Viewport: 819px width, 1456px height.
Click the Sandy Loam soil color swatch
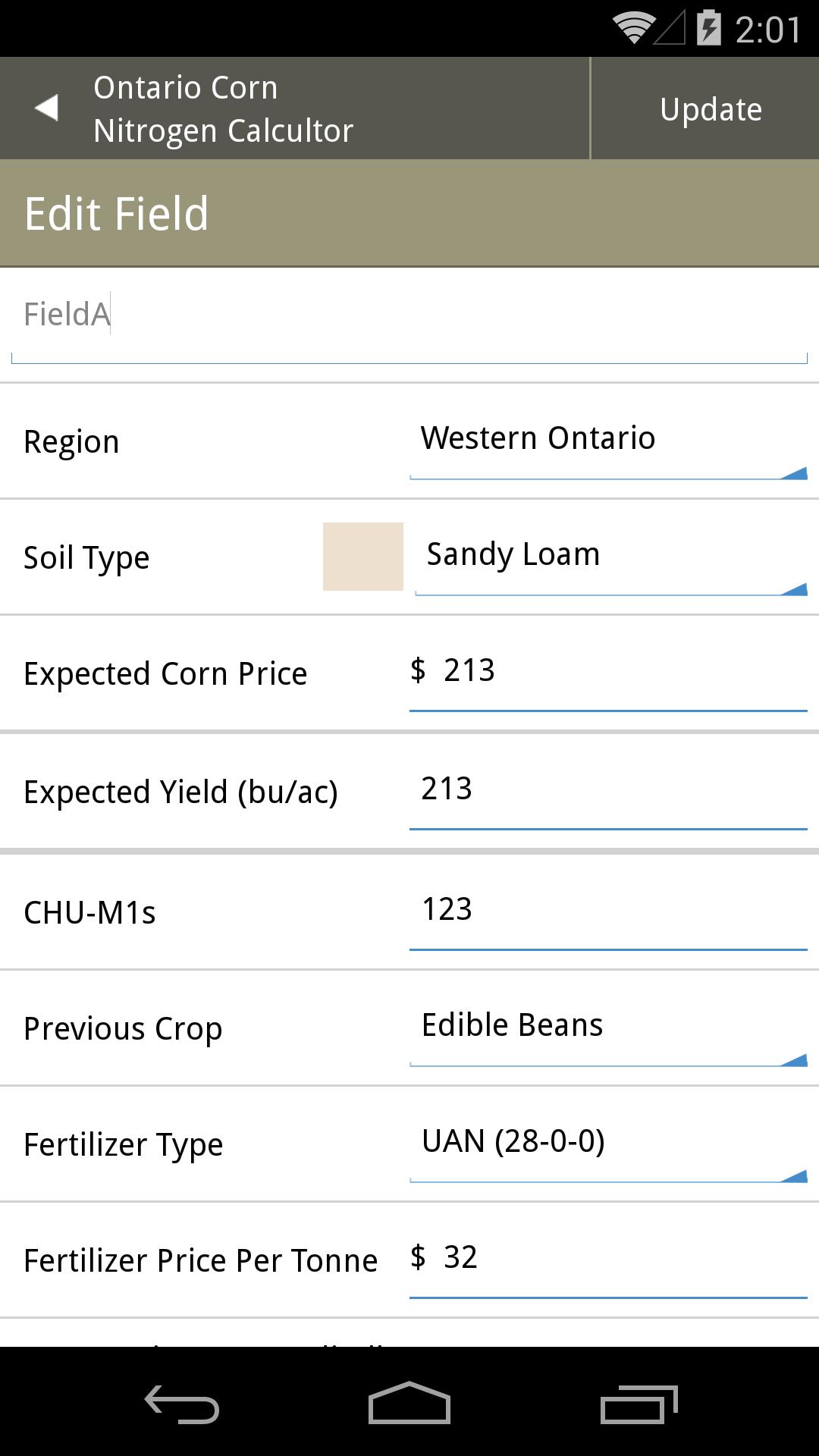(x=363, y=557)
